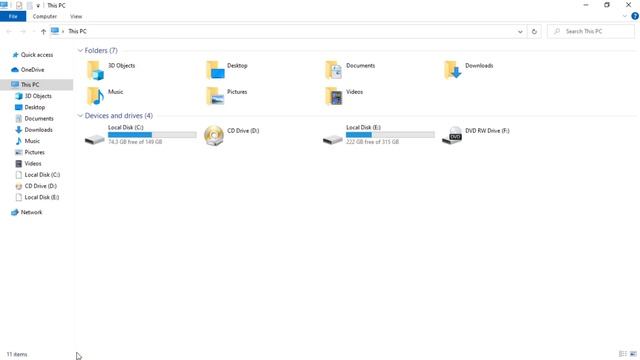Click the Back navigation arrow
The width and height of the screenshot is (640, 360).
[9, 31]
